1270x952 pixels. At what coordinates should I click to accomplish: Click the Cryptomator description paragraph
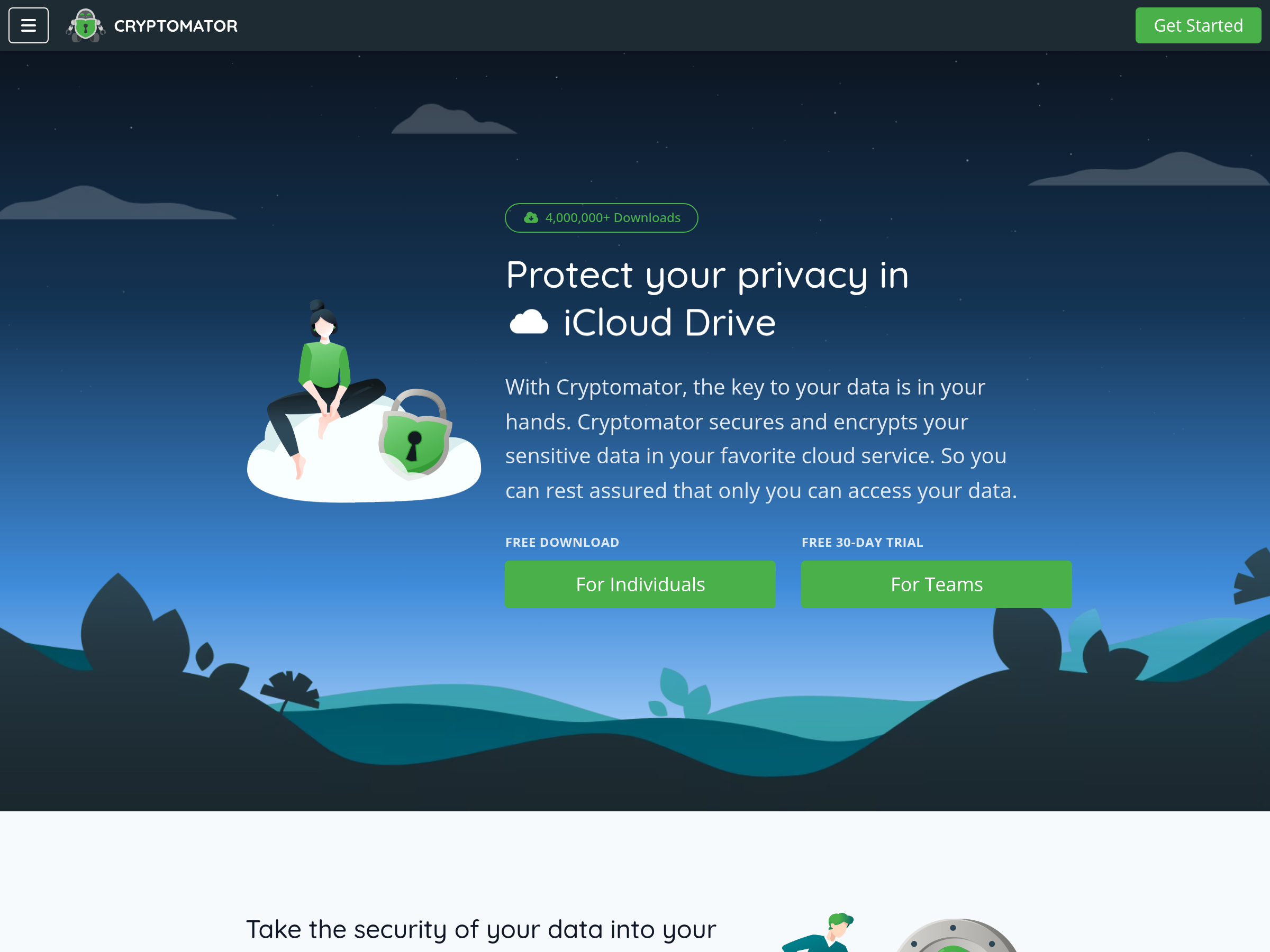(x=760, y=438)
